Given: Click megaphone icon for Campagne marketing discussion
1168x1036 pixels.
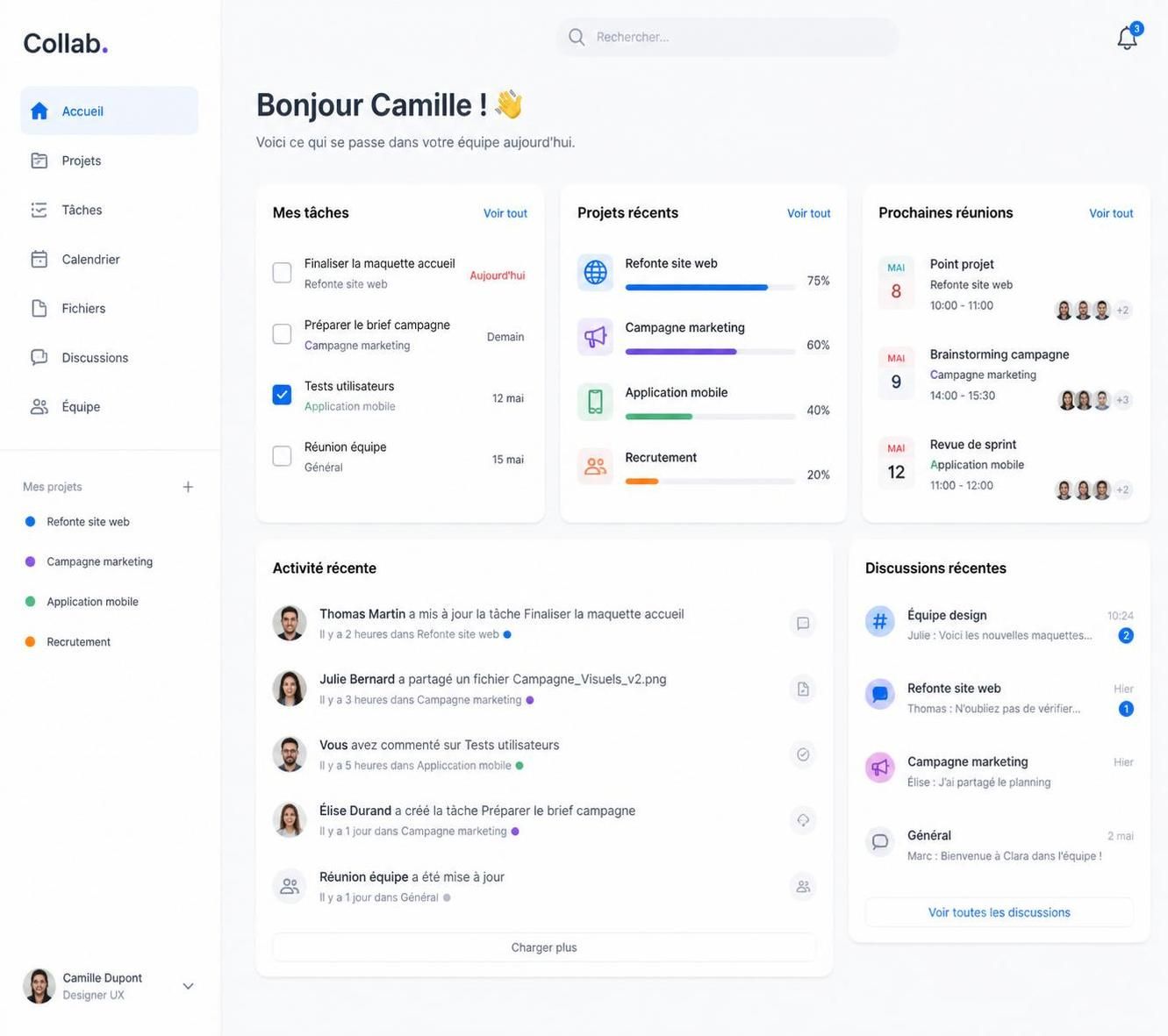Looking at the screenshot, I should coord(879,768).
